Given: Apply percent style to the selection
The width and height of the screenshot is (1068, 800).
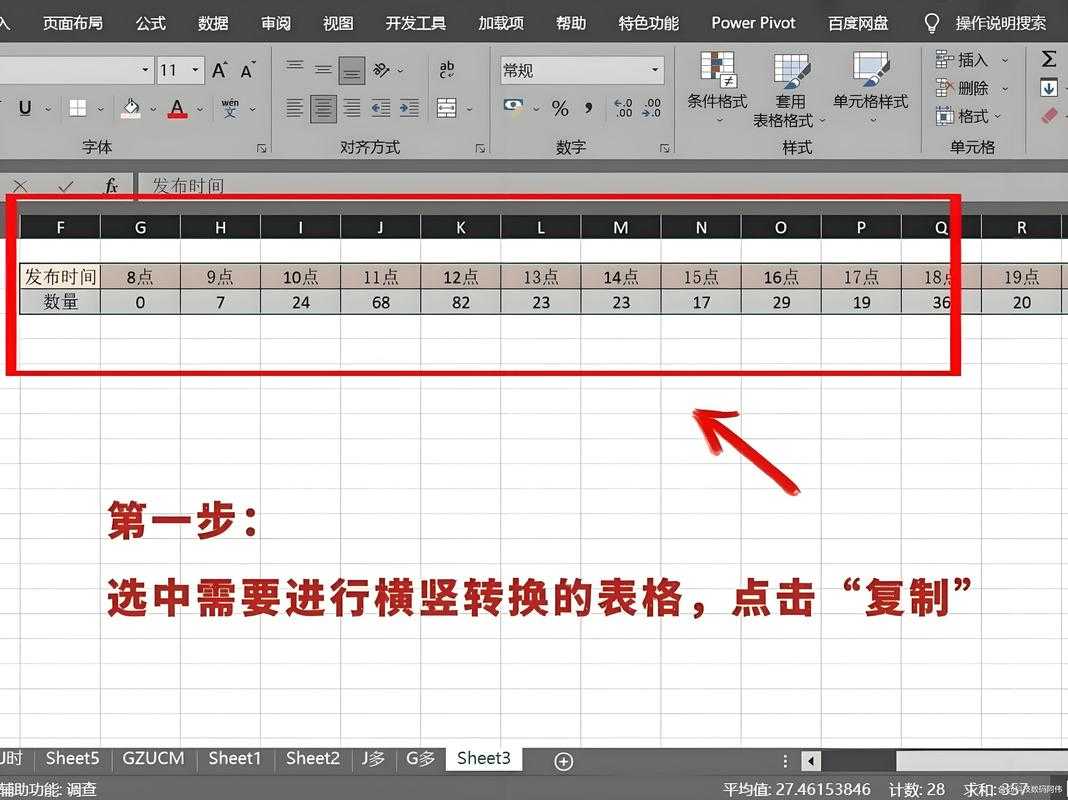Looking at the screenshot, I should point(561,109).
